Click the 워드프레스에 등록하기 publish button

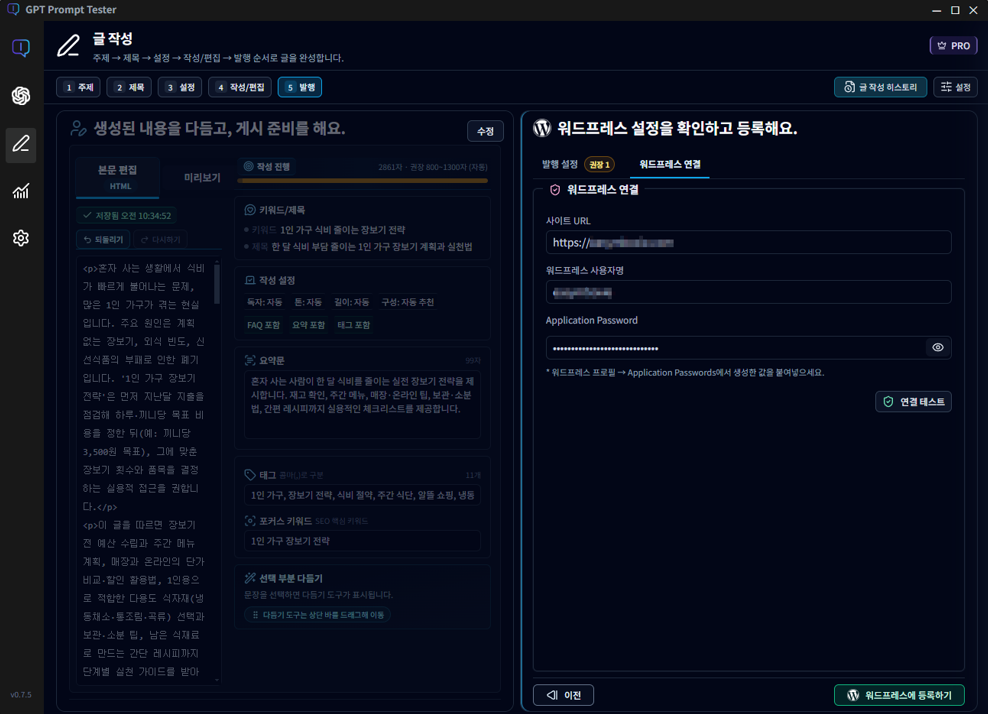pyautogui.click(x=898, y=694)
